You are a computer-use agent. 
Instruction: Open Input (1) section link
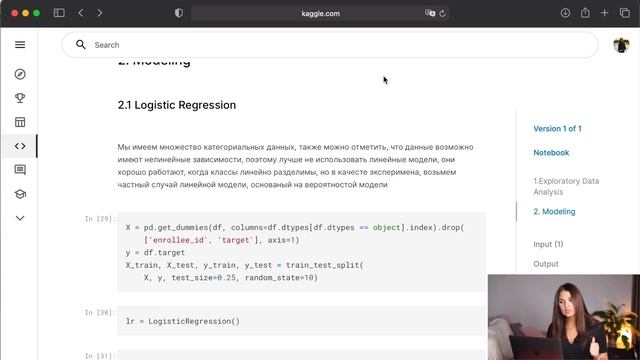point(548,244)
